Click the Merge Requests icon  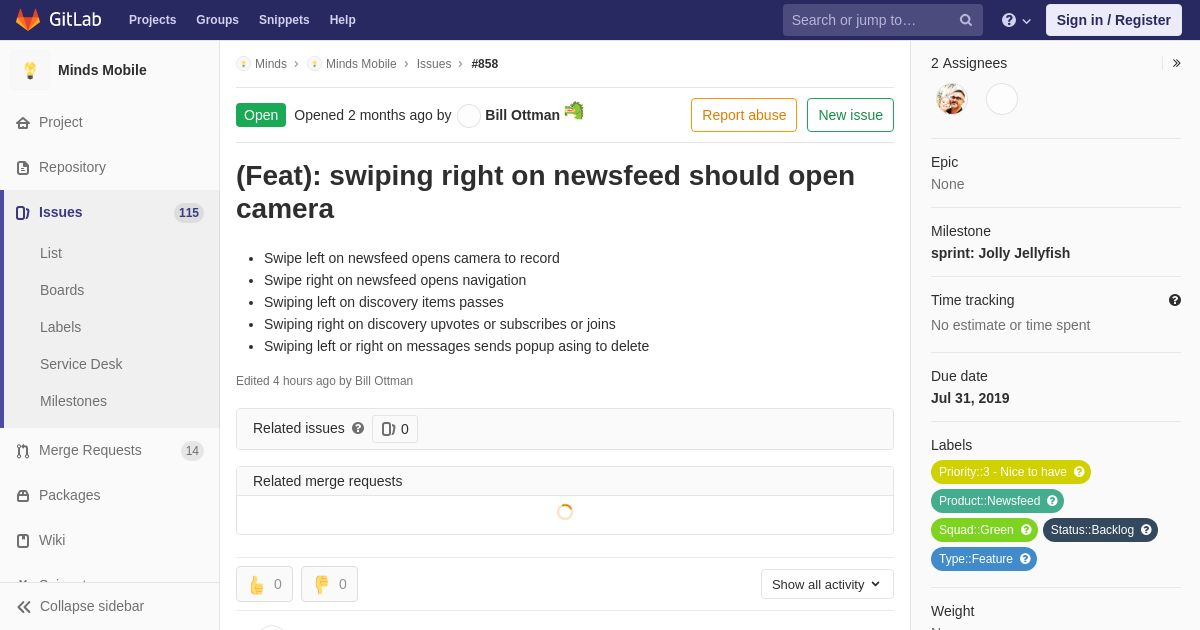coord(23,451)
